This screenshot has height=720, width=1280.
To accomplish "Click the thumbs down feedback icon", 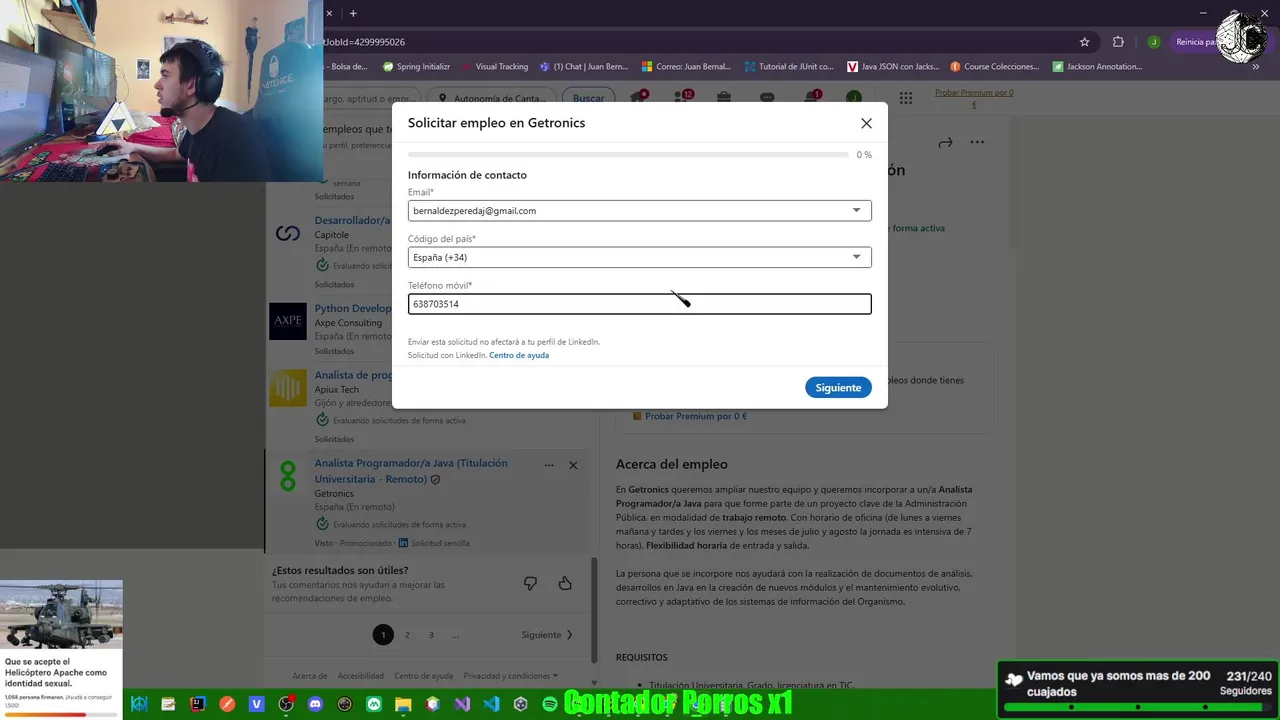I will 531,583.
